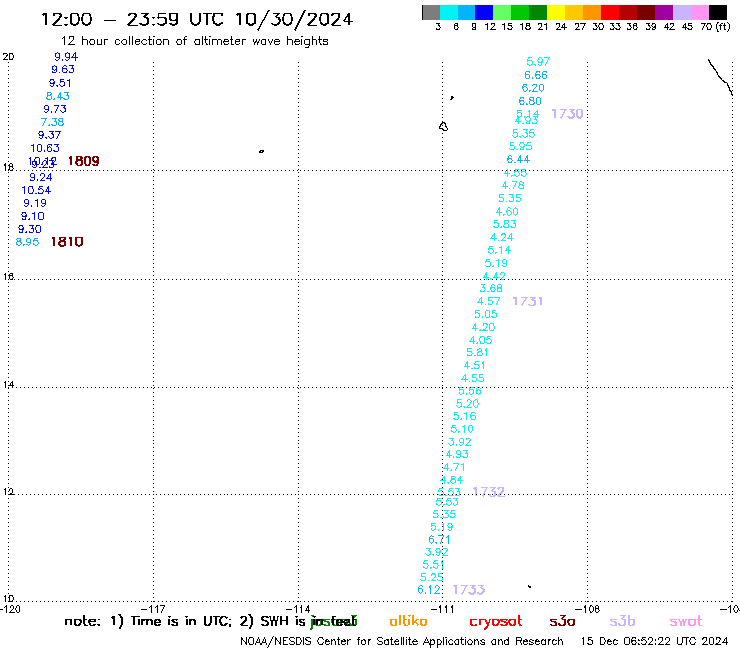740x650 pixels.
Task: Click the wave height value '9.63'
Action: pyautogui.click(x=63, y=69)
